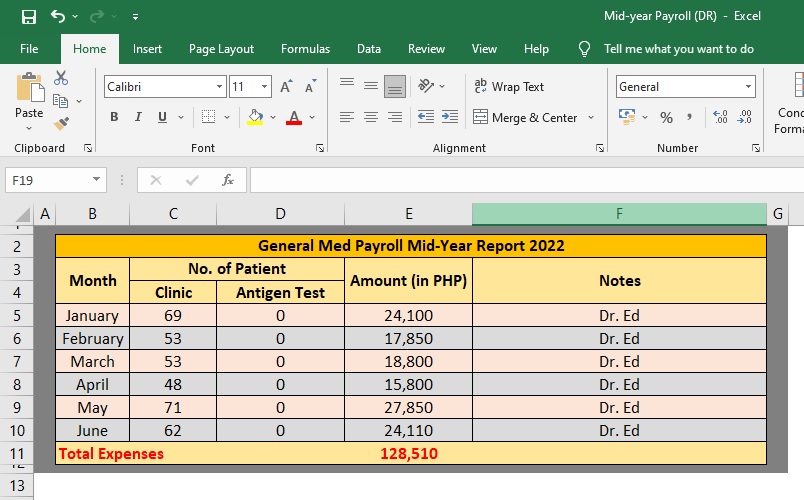The width and height of the screenshot is (804, 500).
Task: Activate the Format Painter brush
Action: [61, 124]
